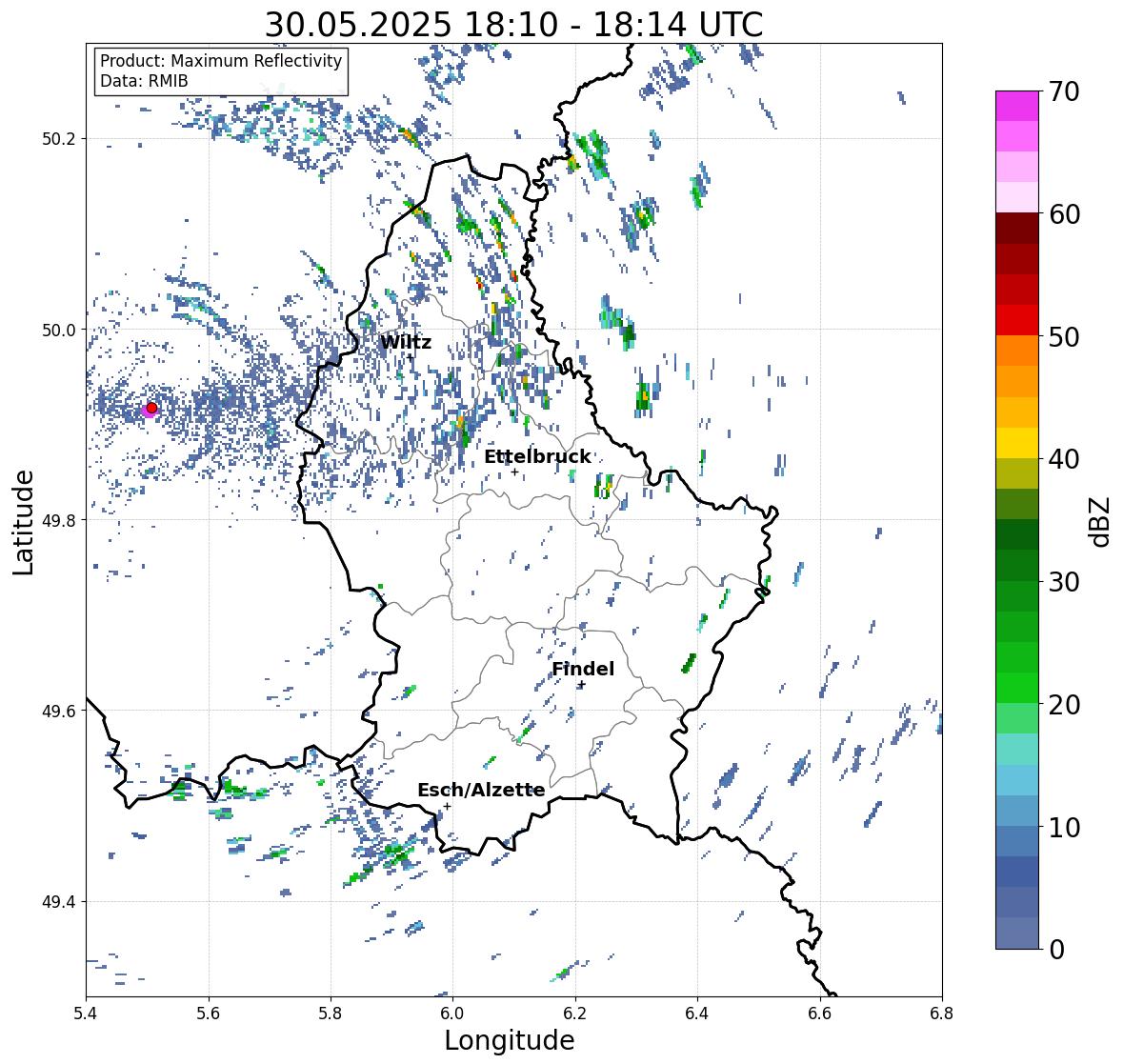Click the Latitude axis label
Screen dimensions: 1123x1064
point(23,522)
